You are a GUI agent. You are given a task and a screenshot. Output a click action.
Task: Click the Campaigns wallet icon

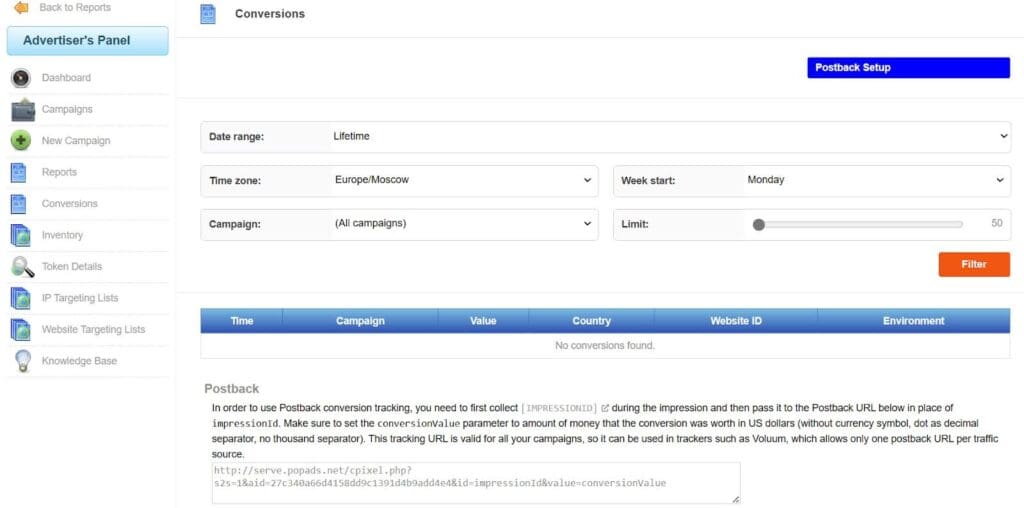click(23, 109)
